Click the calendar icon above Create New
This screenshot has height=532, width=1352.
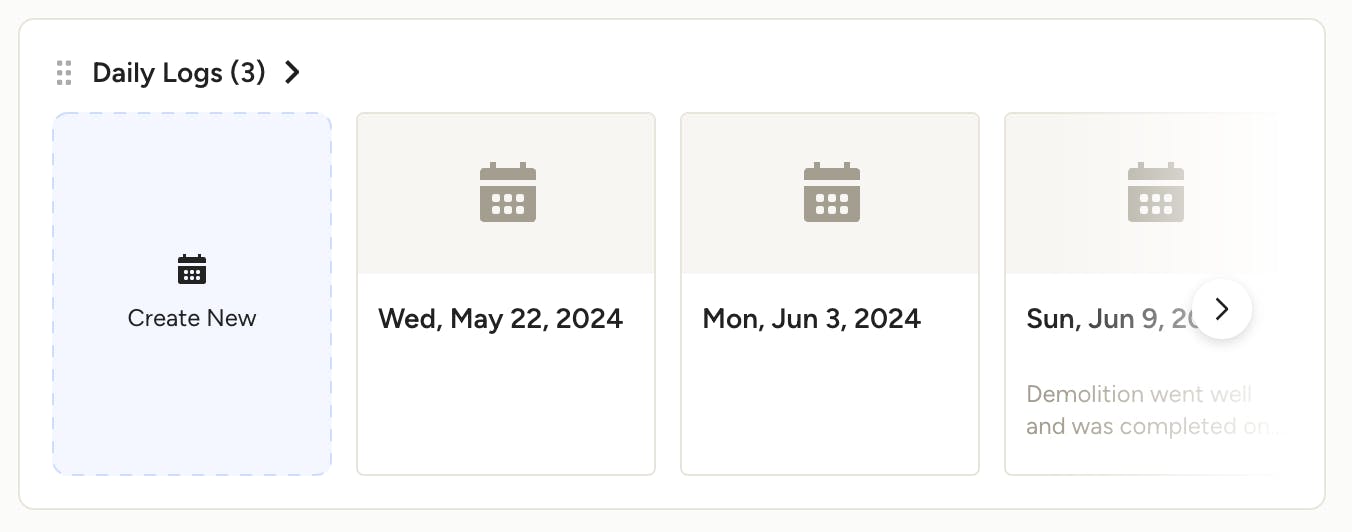[x=191, y=270]
